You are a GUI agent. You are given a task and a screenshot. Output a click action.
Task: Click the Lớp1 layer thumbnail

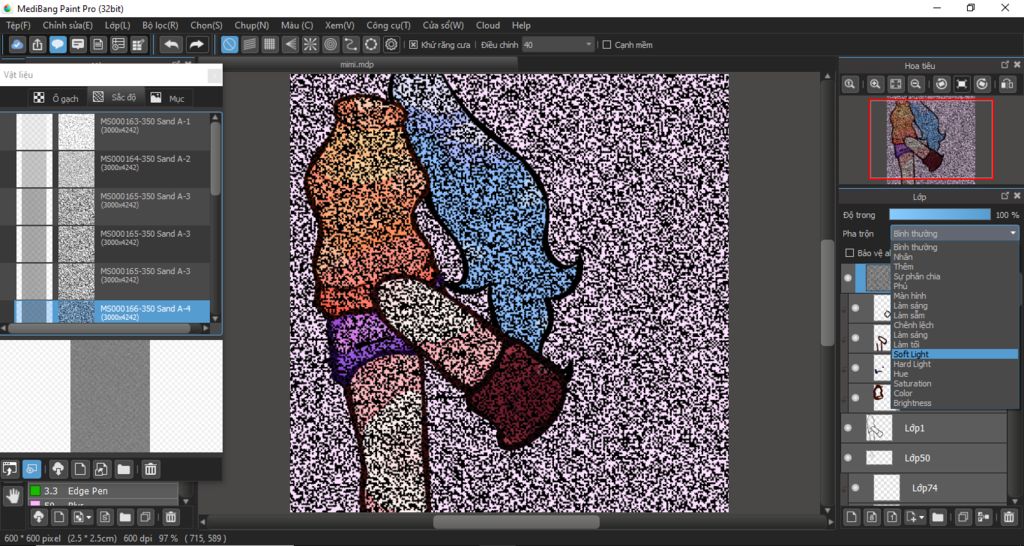click(x=879, y=428)
